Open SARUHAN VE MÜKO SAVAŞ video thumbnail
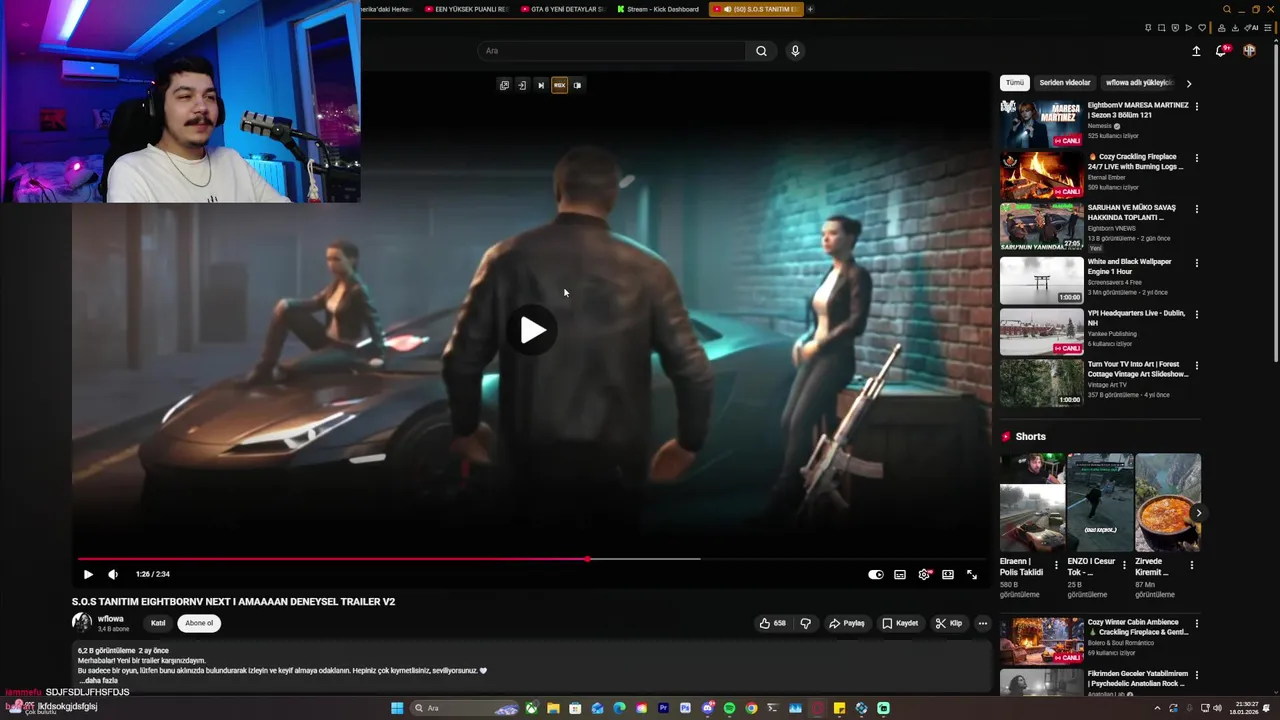 tap(1042, 227)
